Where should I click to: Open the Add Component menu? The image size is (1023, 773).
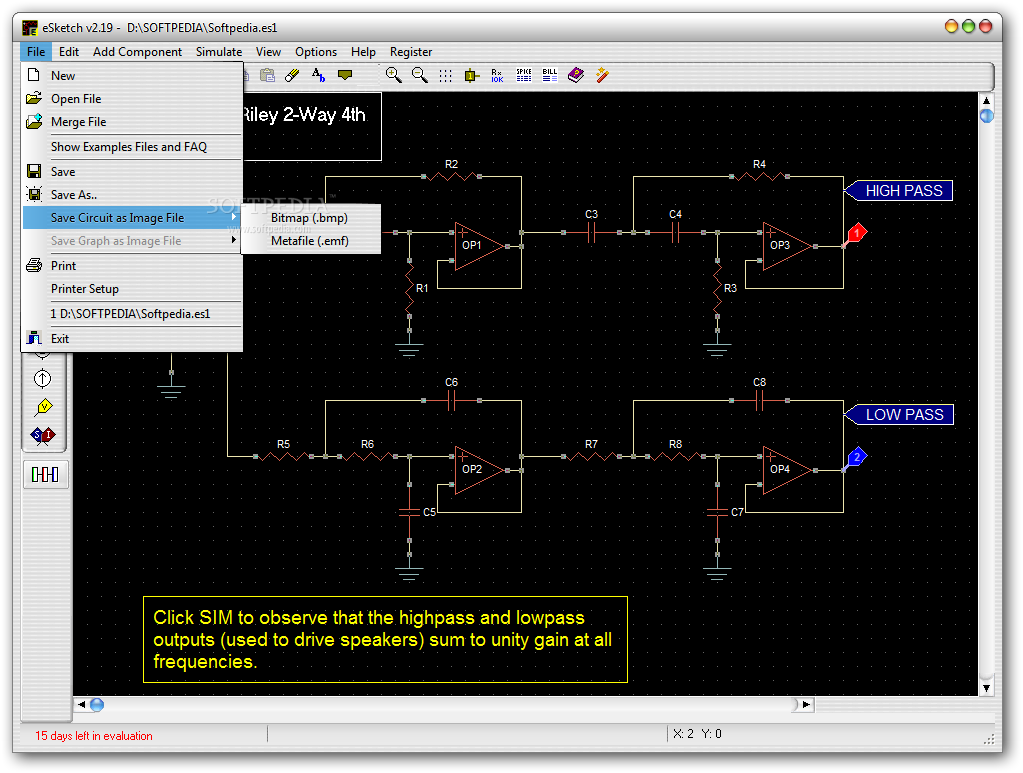[x=137, y=52]
